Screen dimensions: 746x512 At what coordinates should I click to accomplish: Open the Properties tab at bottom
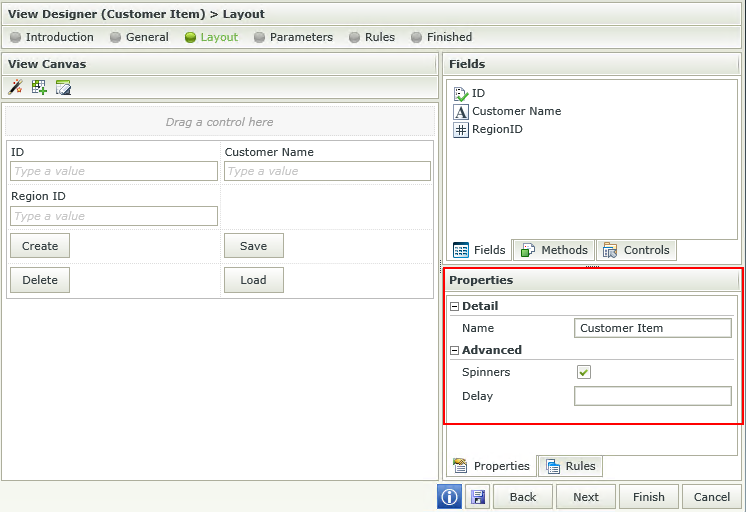pos(491,466)
